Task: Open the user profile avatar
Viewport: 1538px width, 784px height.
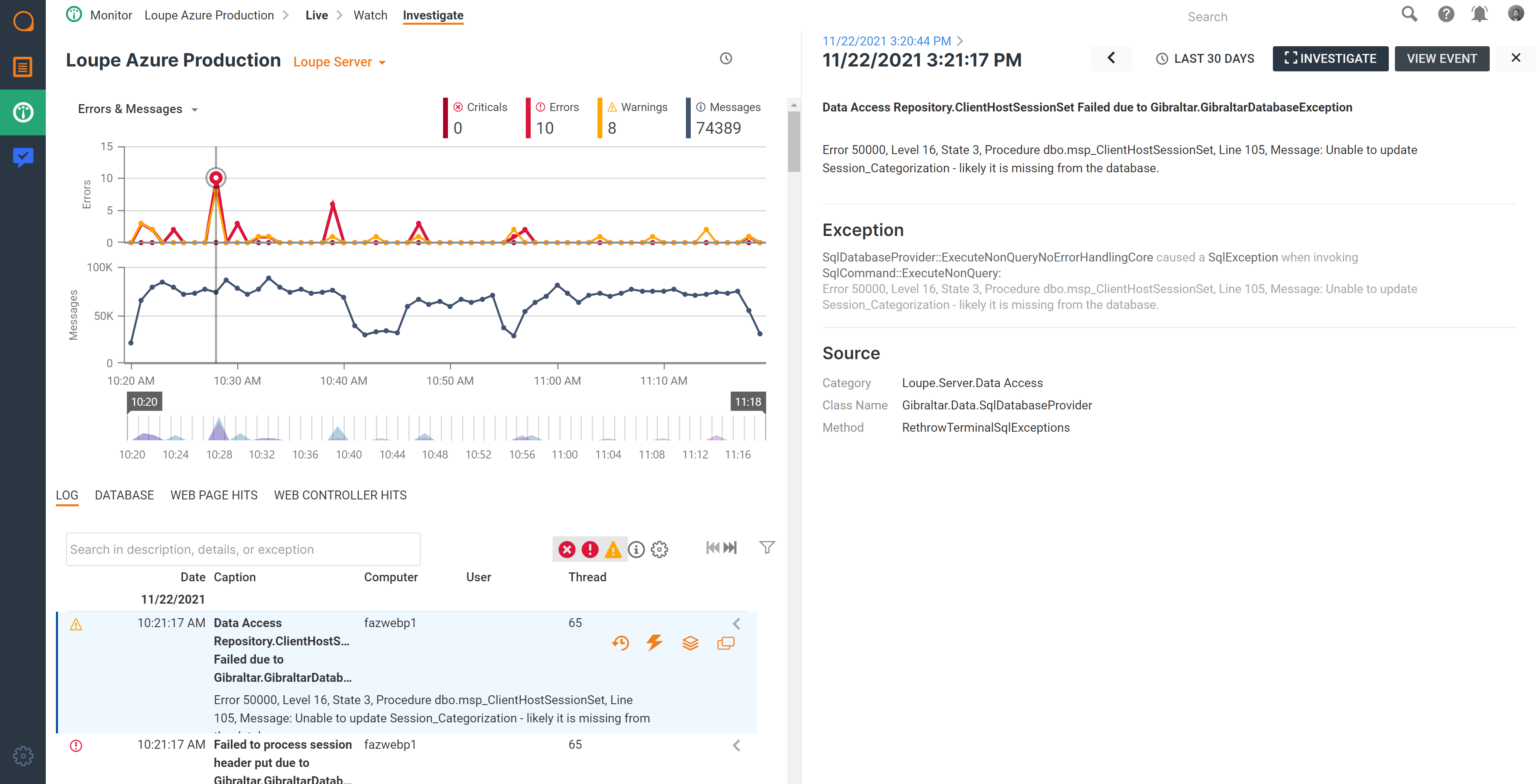Action: (1515, 13)
